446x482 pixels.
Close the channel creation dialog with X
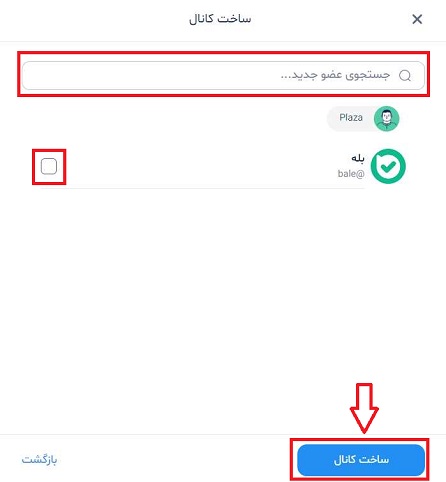click(x=417, y=19)
